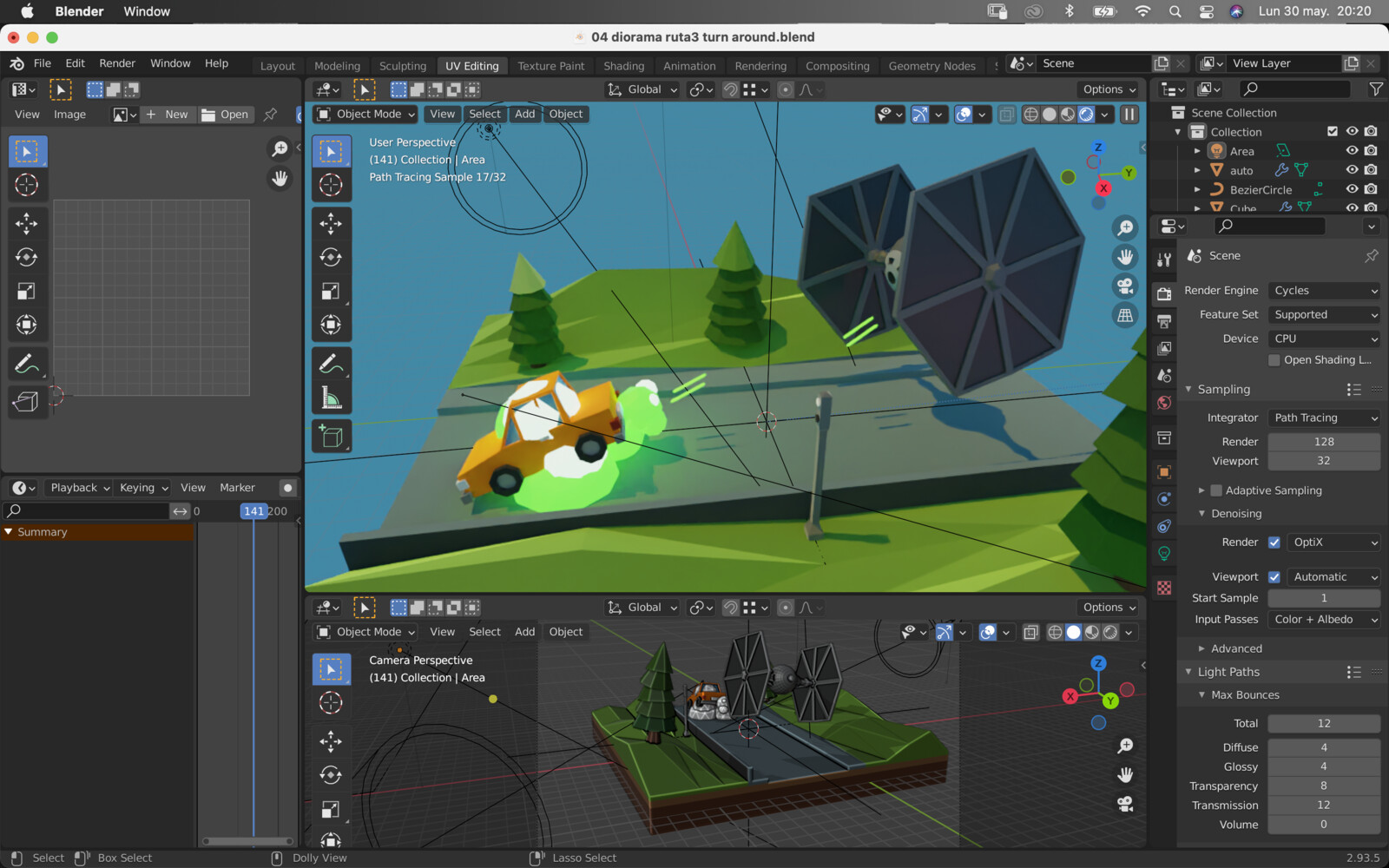This screenshot has width=1389, height=868.
Task: Open the View Layer properties tab
Action: coord(1164,348)
